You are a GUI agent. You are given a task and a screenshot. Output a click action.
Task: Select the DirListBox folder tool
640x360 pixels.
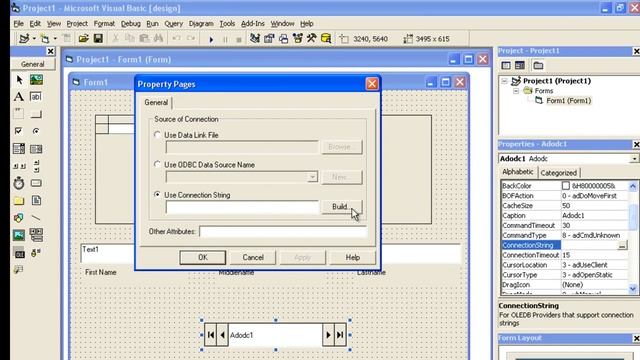coord(19,200)
